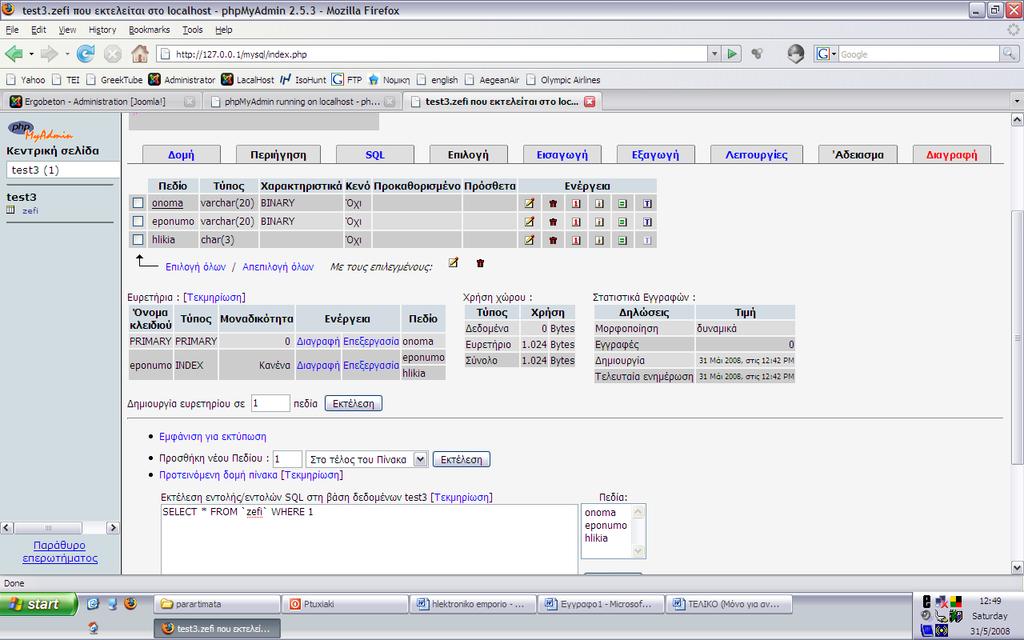Open the Δομή tab
The image size is (1024, 640).
pos(181,155)
